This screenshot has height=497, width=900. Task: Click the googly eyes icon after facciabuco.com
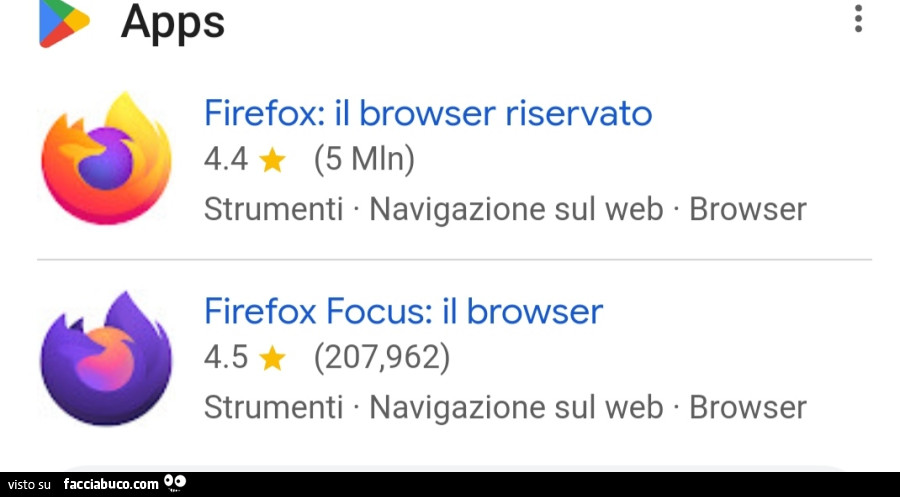click(x=175, y=483)
